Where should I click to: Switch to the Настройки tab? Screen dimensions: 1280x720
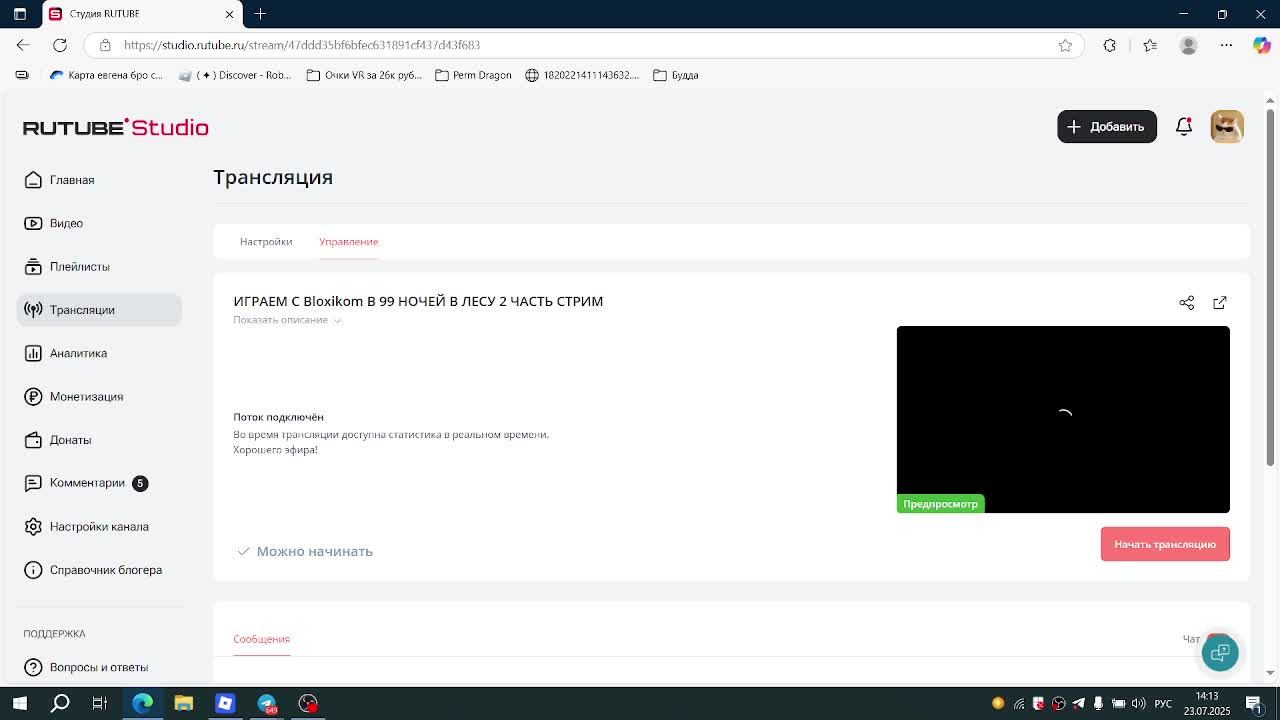pyautogui.click(x=266, y=241)
